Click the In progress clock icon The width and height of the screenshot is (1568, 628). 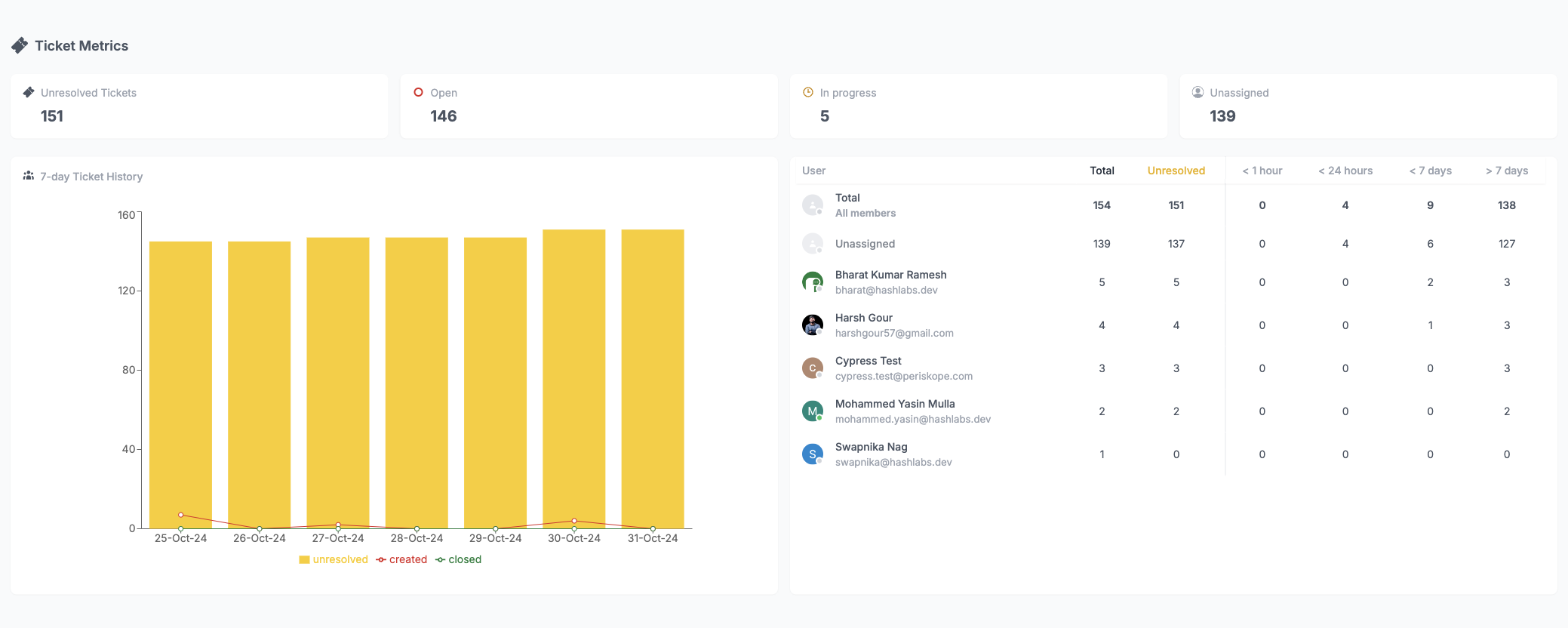click(808, 92)
